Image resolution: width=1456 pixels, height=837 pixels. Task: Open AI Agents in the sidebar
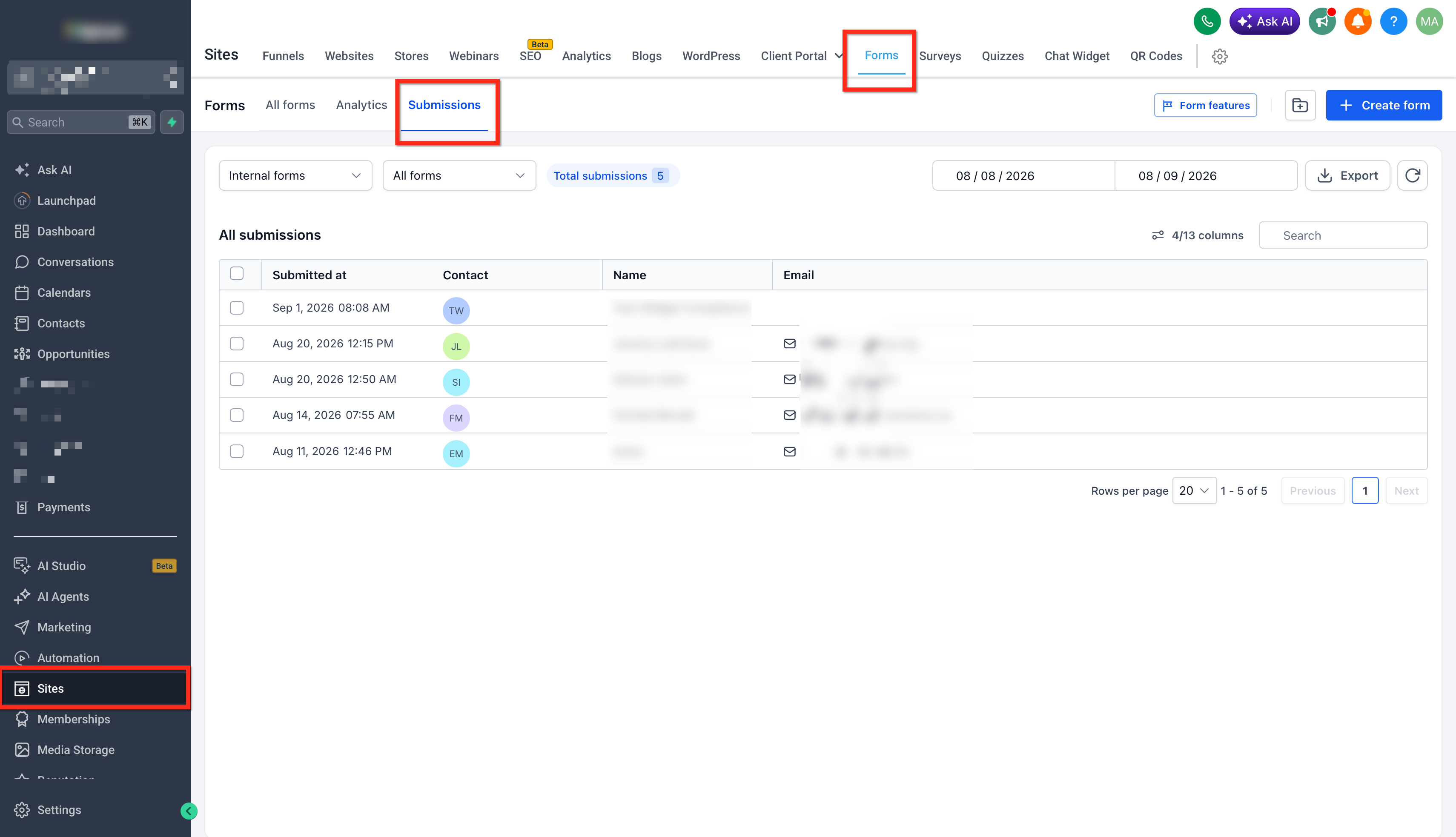pyautogui.click(x=63, y=596)
